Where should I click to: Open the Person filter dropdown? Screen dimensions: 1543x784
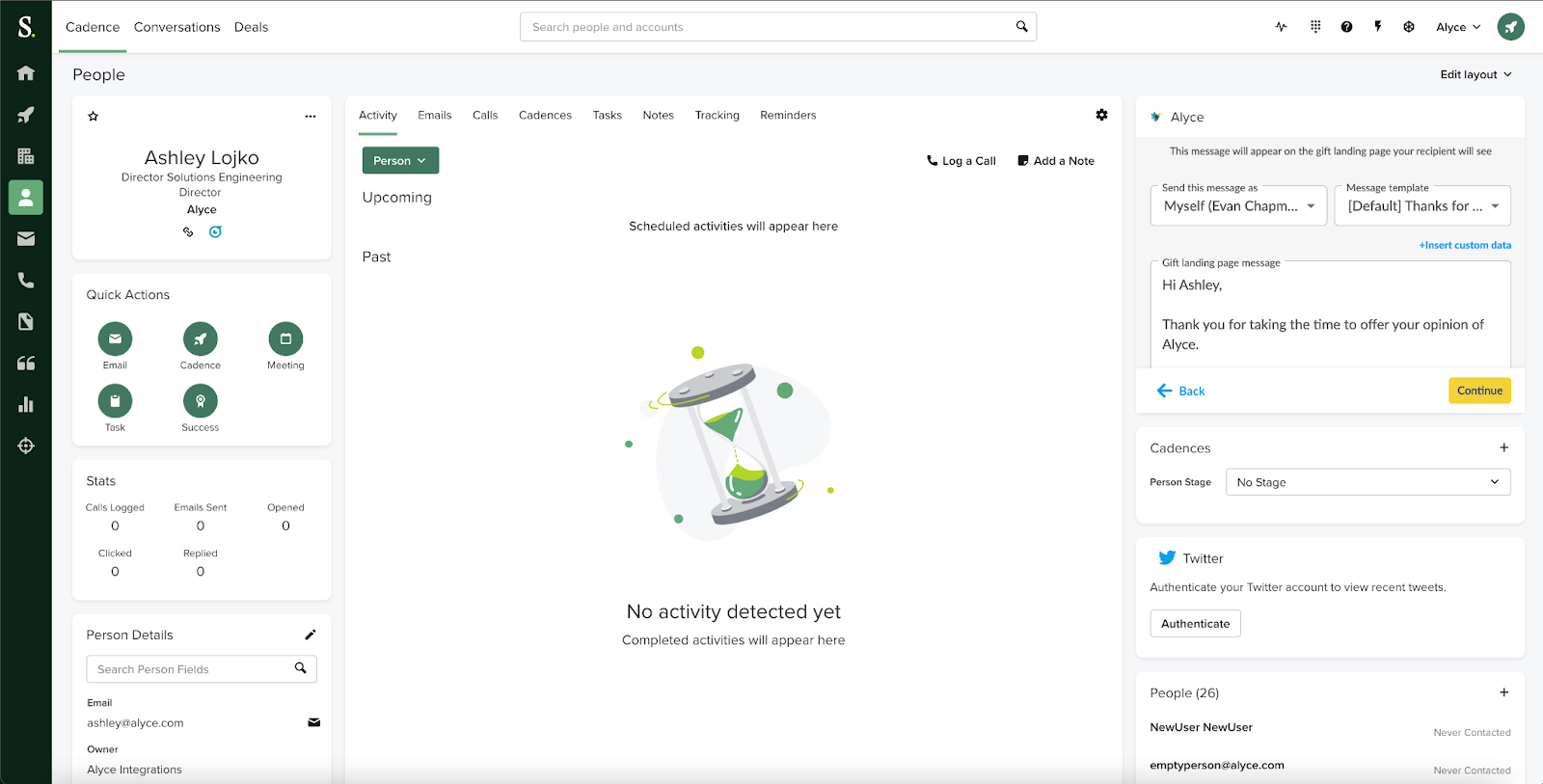click(x=400, y=160)
